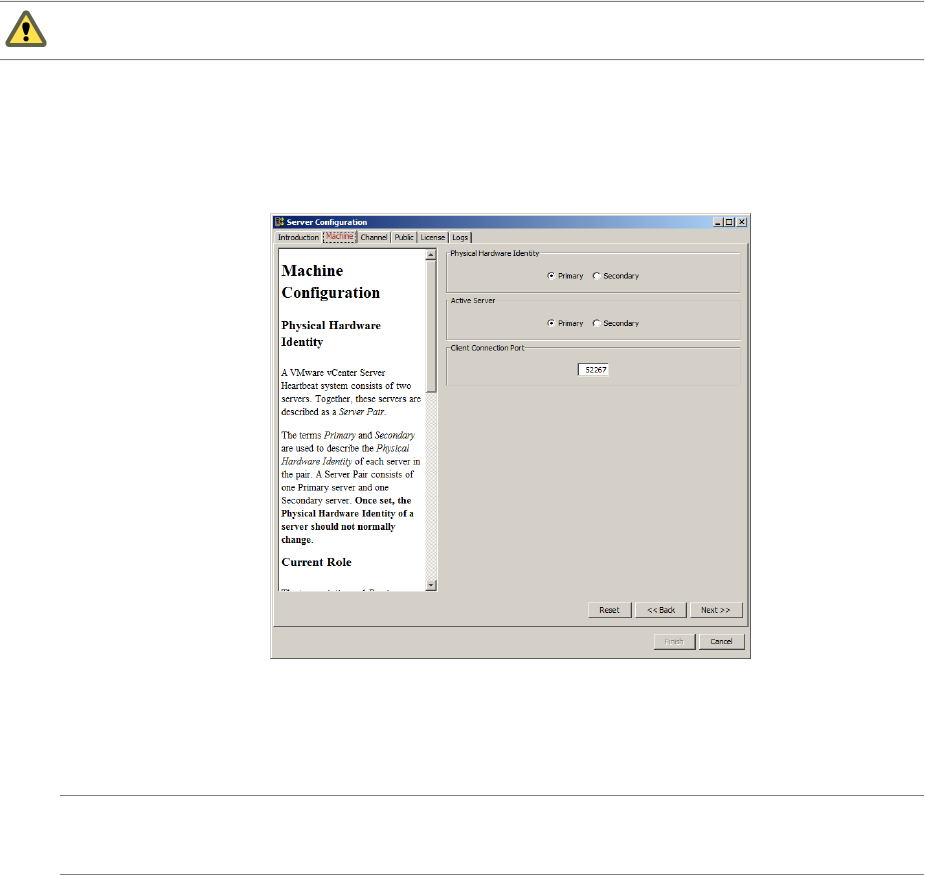Go to the License tab

pos(432,237)
